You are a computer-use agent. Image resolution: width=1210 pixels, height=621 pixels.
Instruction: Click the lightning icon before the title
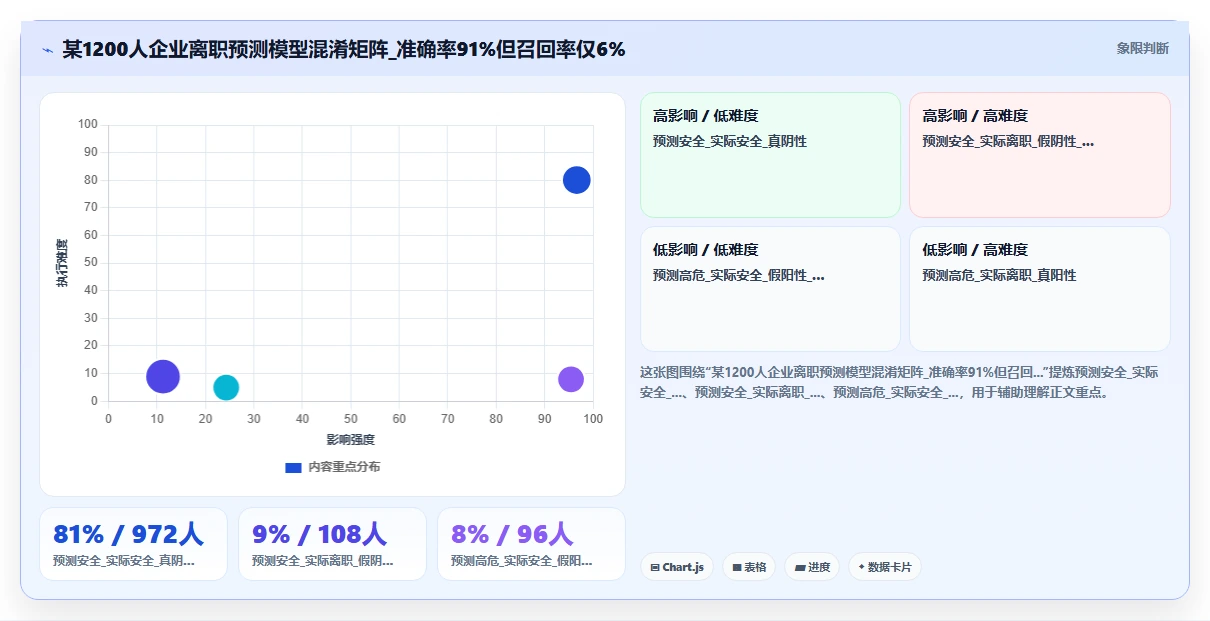(x=47, y=49)
